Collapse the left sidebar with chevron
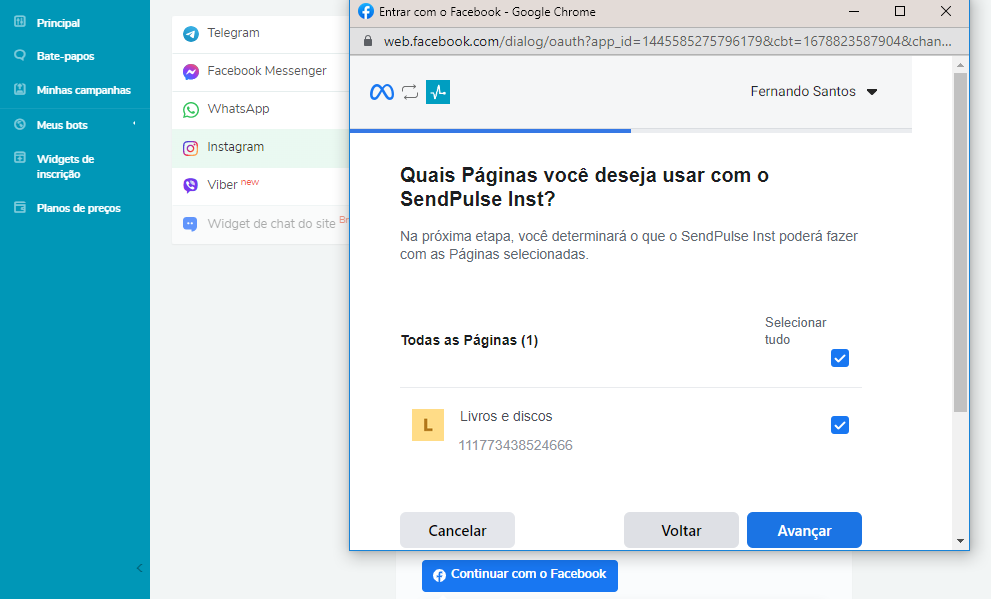The height and width of the screenshot is (599, 991). tap(139, 568)
